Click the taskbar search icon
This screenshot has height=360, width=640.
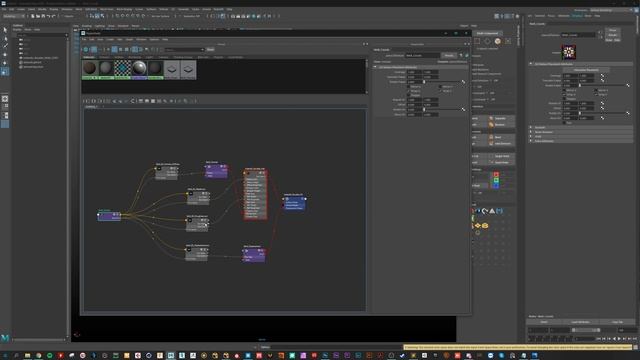tap(16, 356)
